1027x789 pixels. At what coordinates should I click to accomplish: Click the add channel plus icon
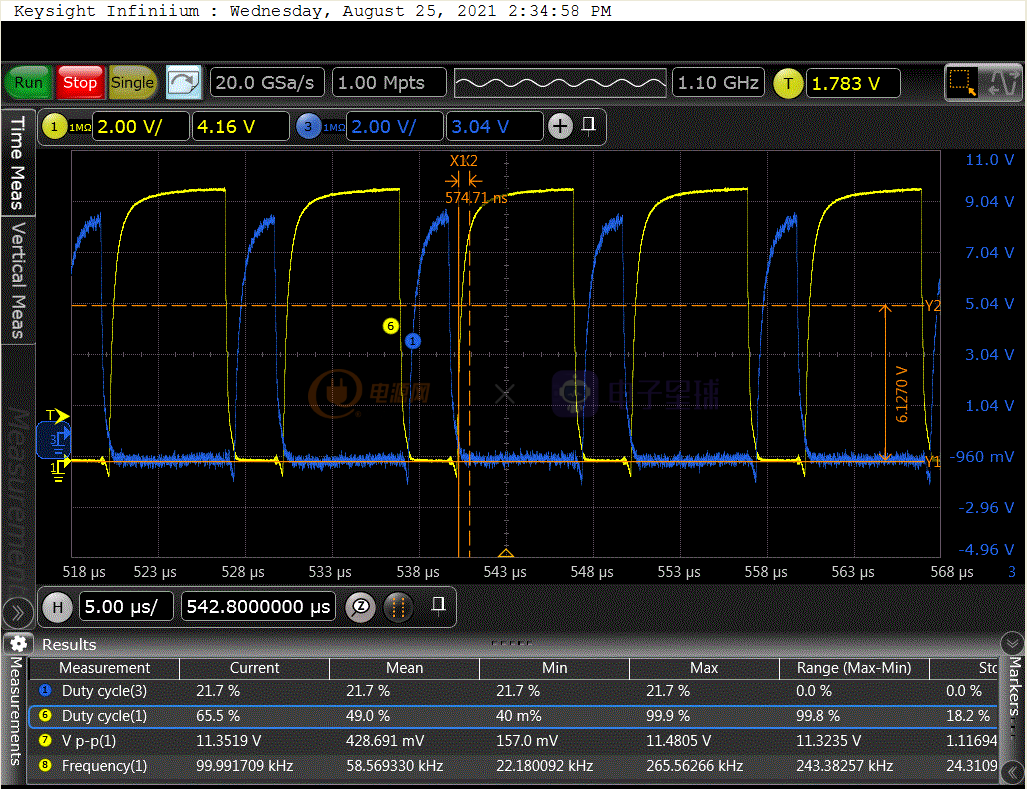tap(560, 126)
